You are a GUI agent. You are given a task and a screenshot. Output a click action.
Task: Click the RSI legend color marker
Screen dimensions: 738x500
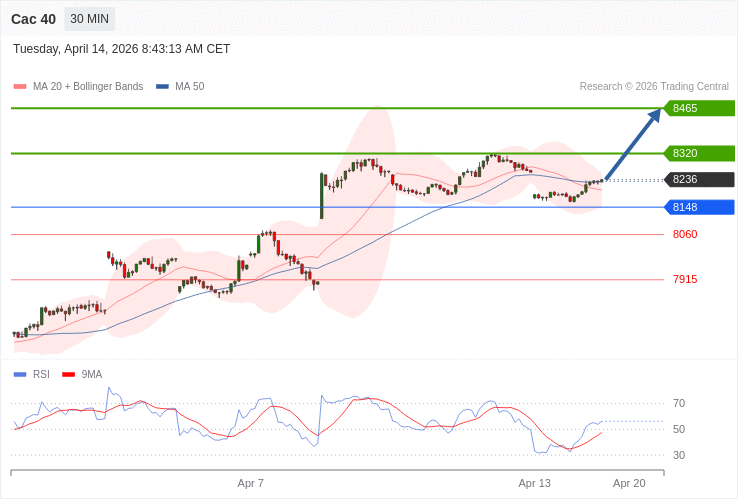pyautogui.click(x=20, y=375)
